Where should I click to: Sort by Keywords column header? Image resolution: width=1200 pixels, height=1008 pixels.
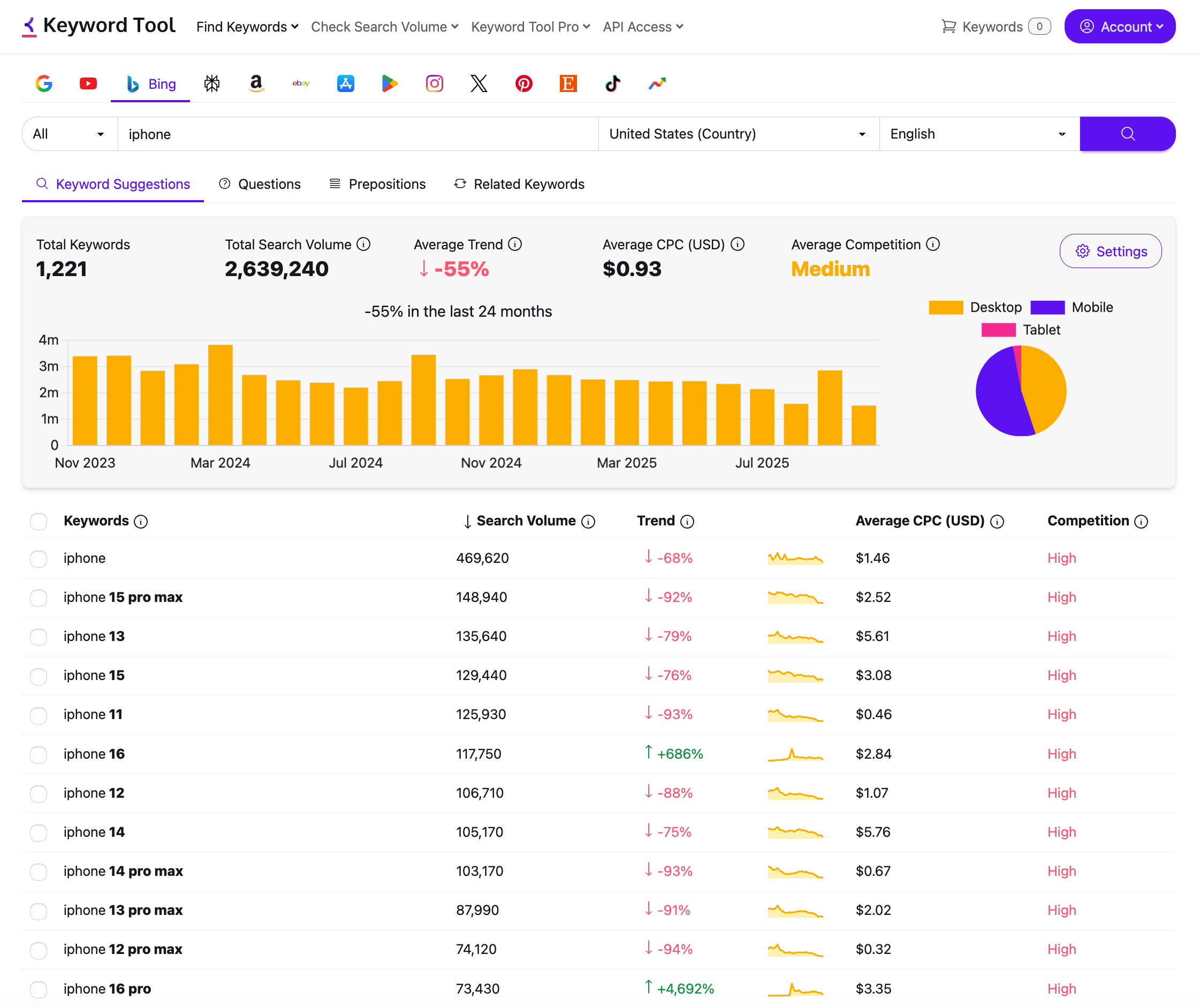point(96,521)
